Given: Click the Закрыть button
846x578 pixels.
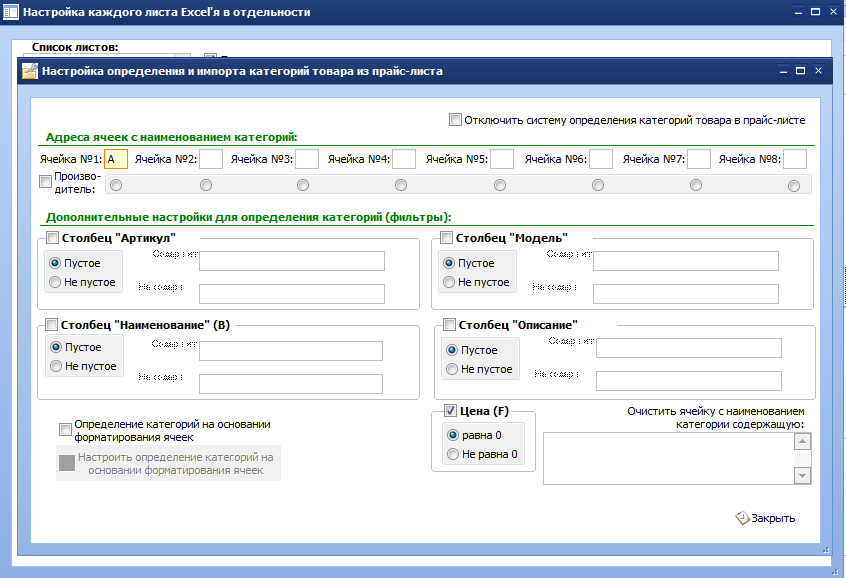Looking at the screenshot, I should (765, 518).
